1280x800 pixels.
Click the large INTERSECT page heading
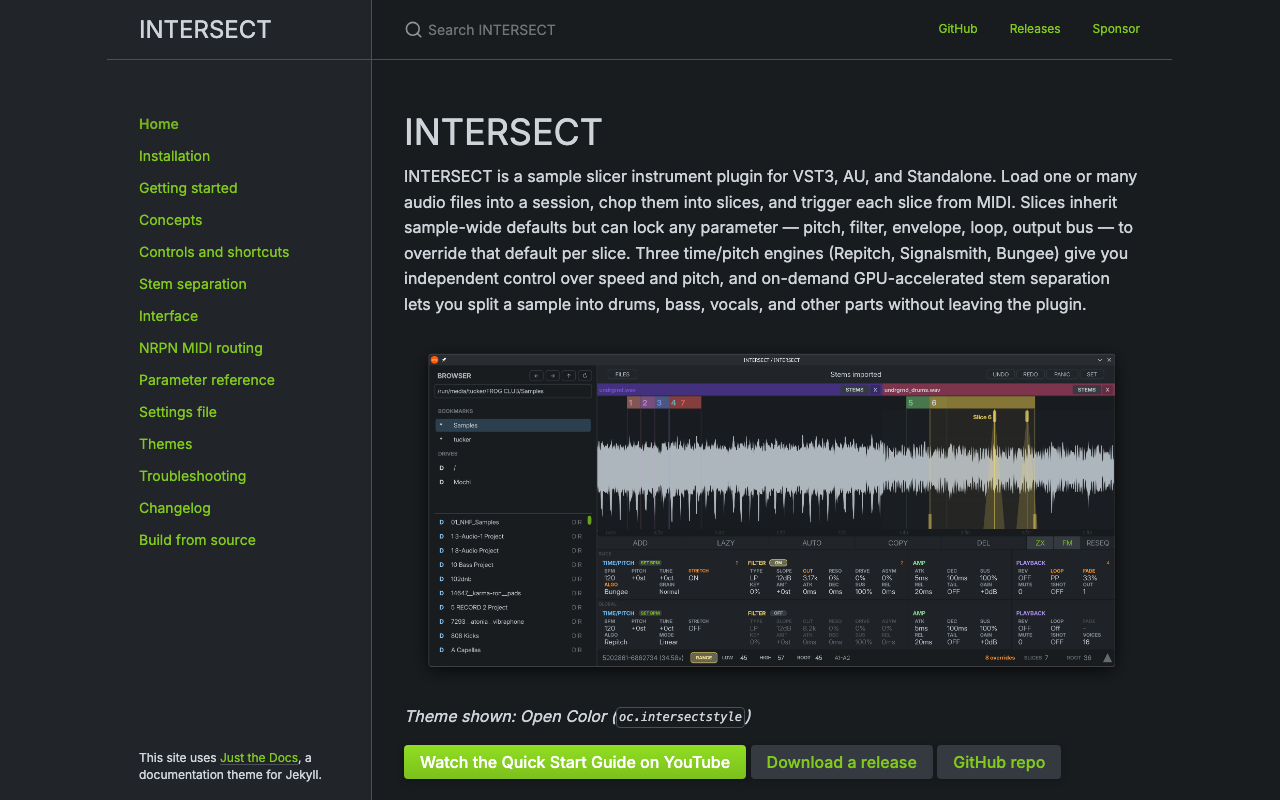coord(503,132)
